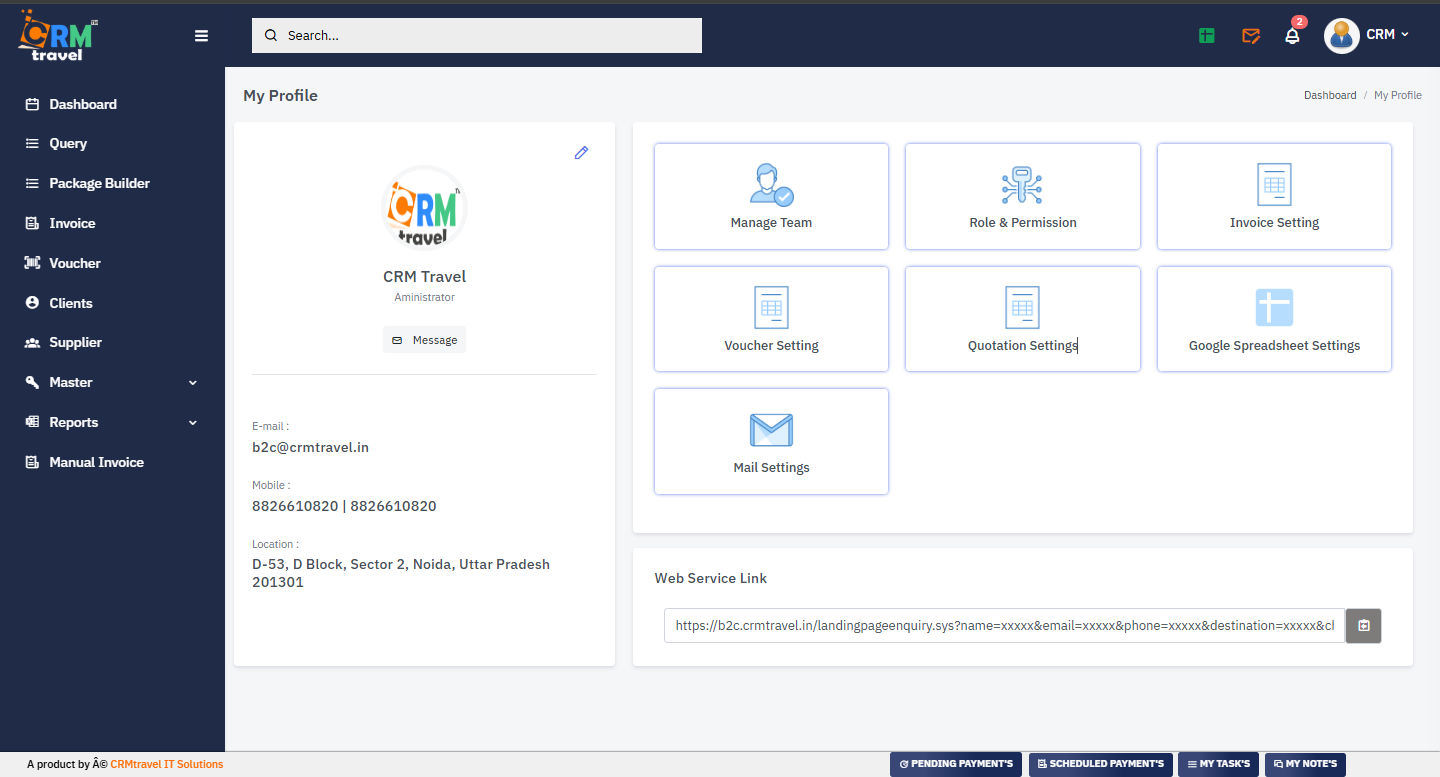
Task: Copy the Web Service Link
Action: point(1362,625)
